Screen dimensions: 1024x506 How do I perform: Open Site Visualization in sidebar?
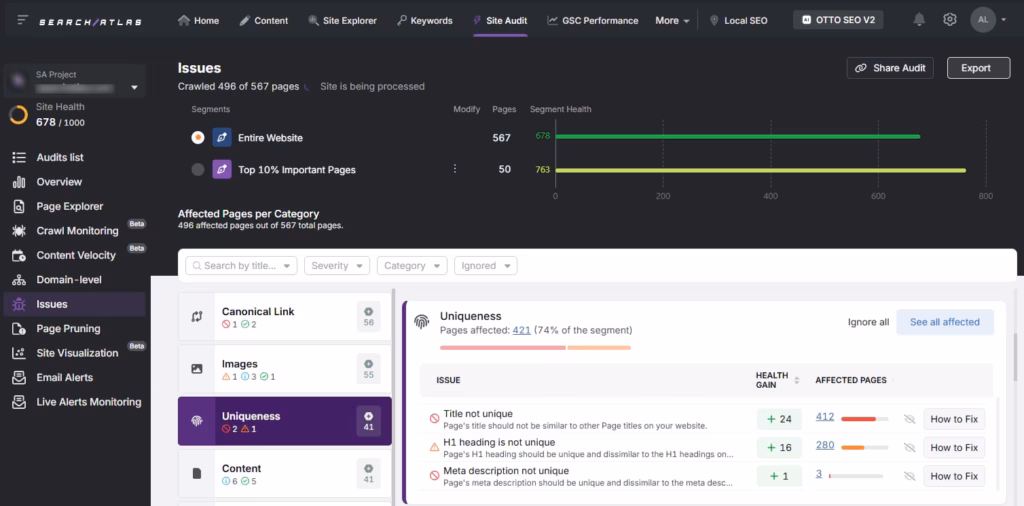pos(77,353)
